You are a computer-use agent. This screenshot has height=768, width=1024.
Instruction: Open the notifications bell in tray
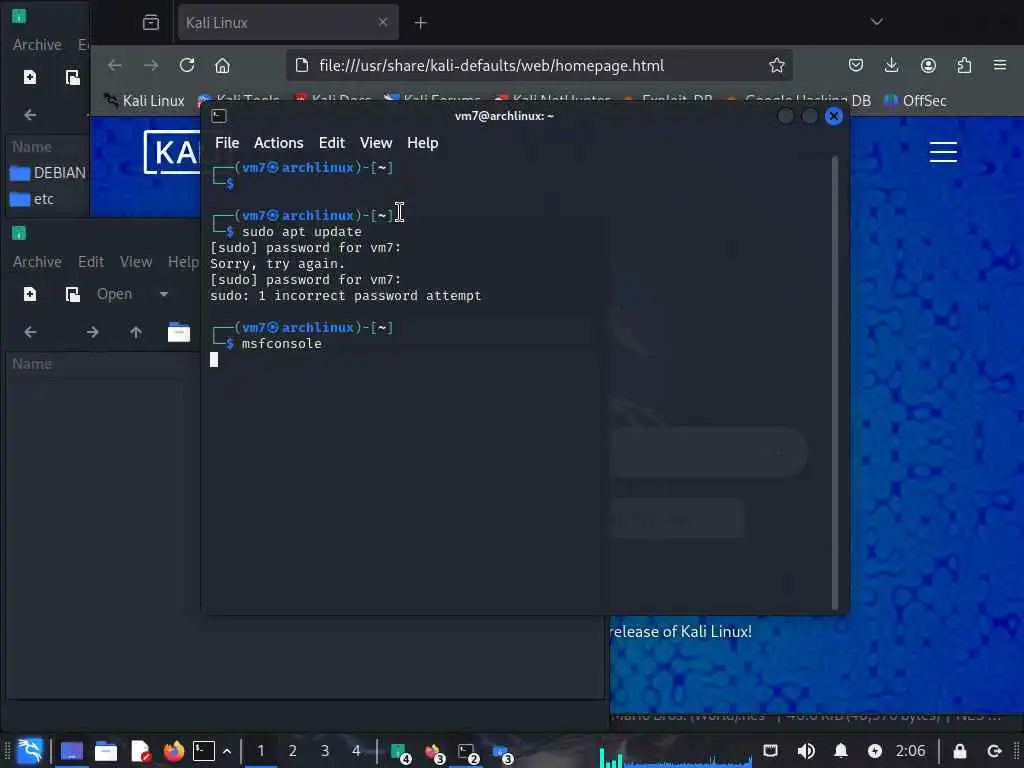click(841, 751)
